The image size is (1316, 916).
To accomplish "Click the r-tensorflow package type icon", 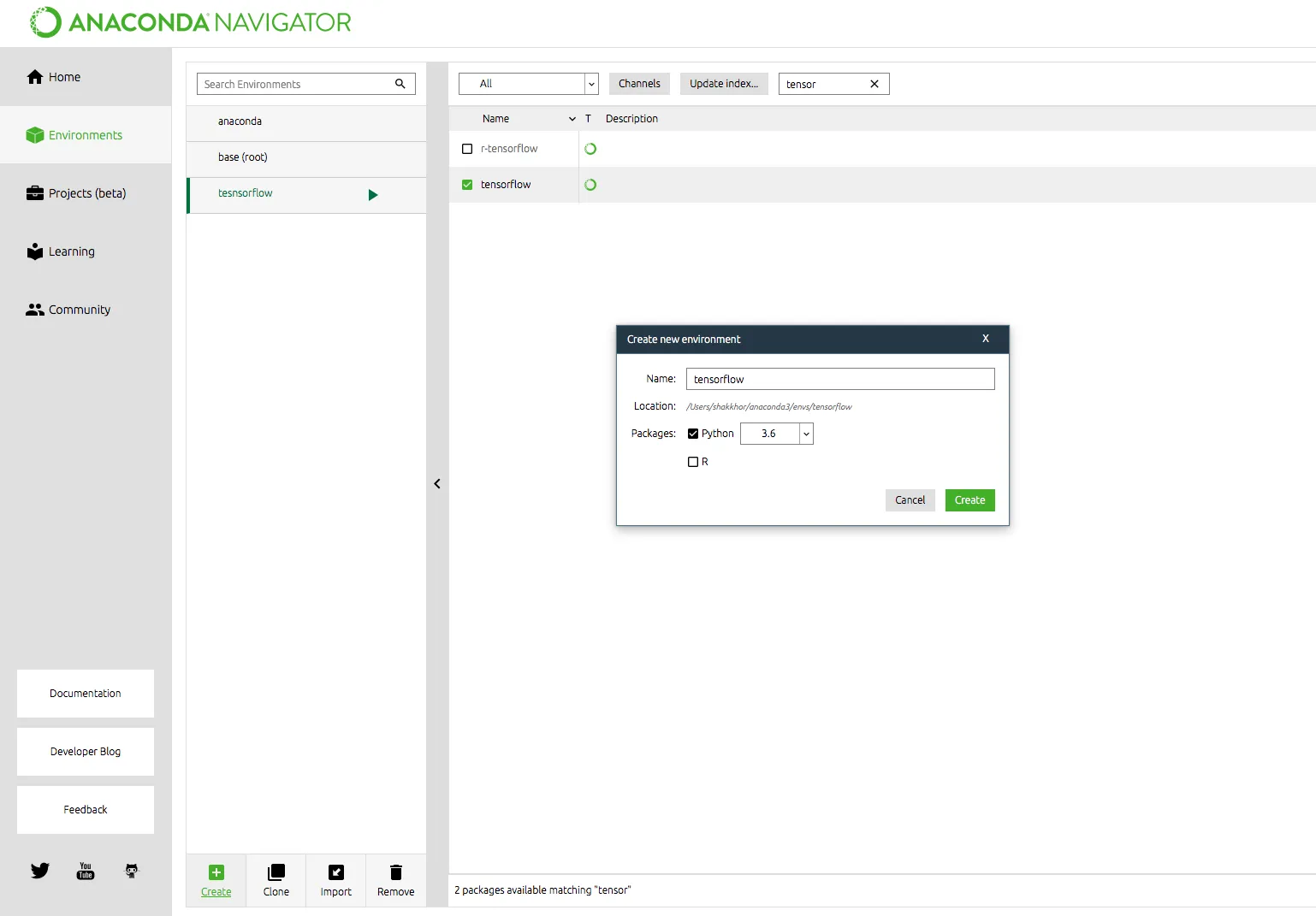I will click(x=590, y=149).
